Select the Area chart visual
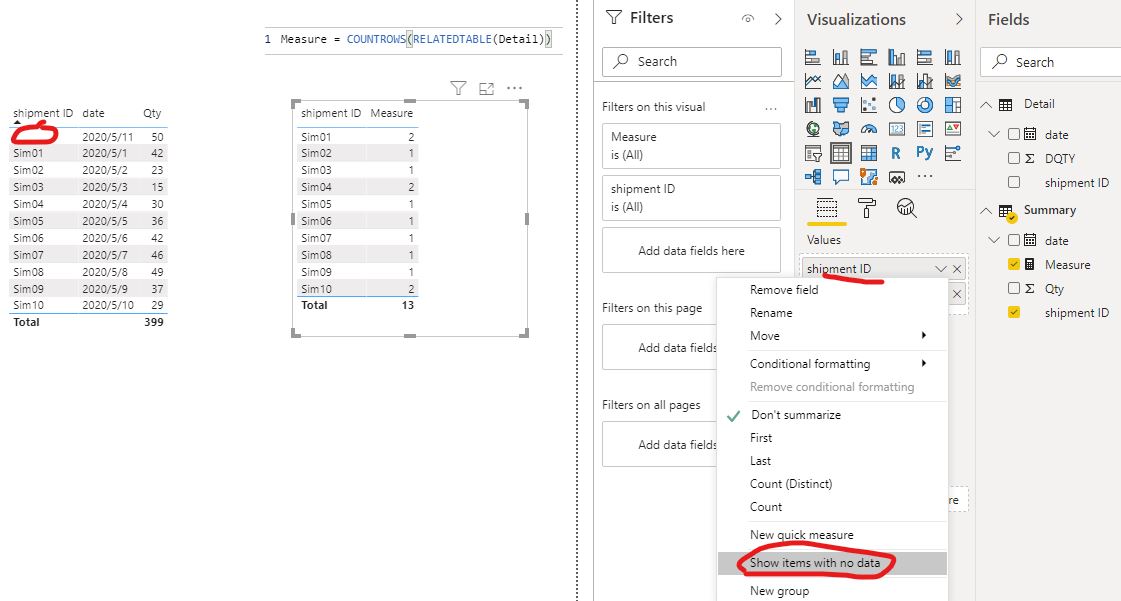This screenshot has height=601, width=1121. pyautogui.click(x=841, y=81)
